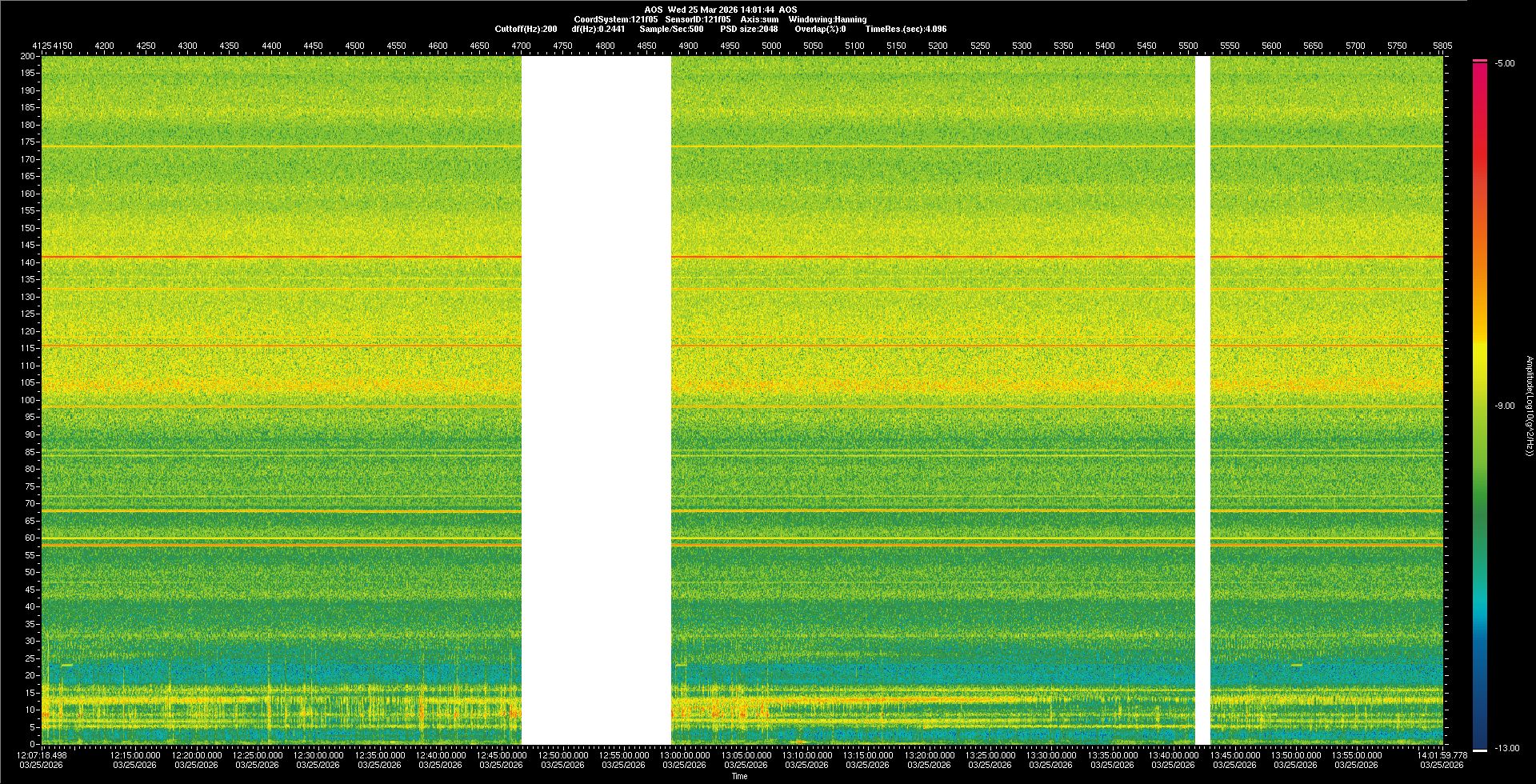Click the Sample/Sec:500 header text

[x=671, y=29]
